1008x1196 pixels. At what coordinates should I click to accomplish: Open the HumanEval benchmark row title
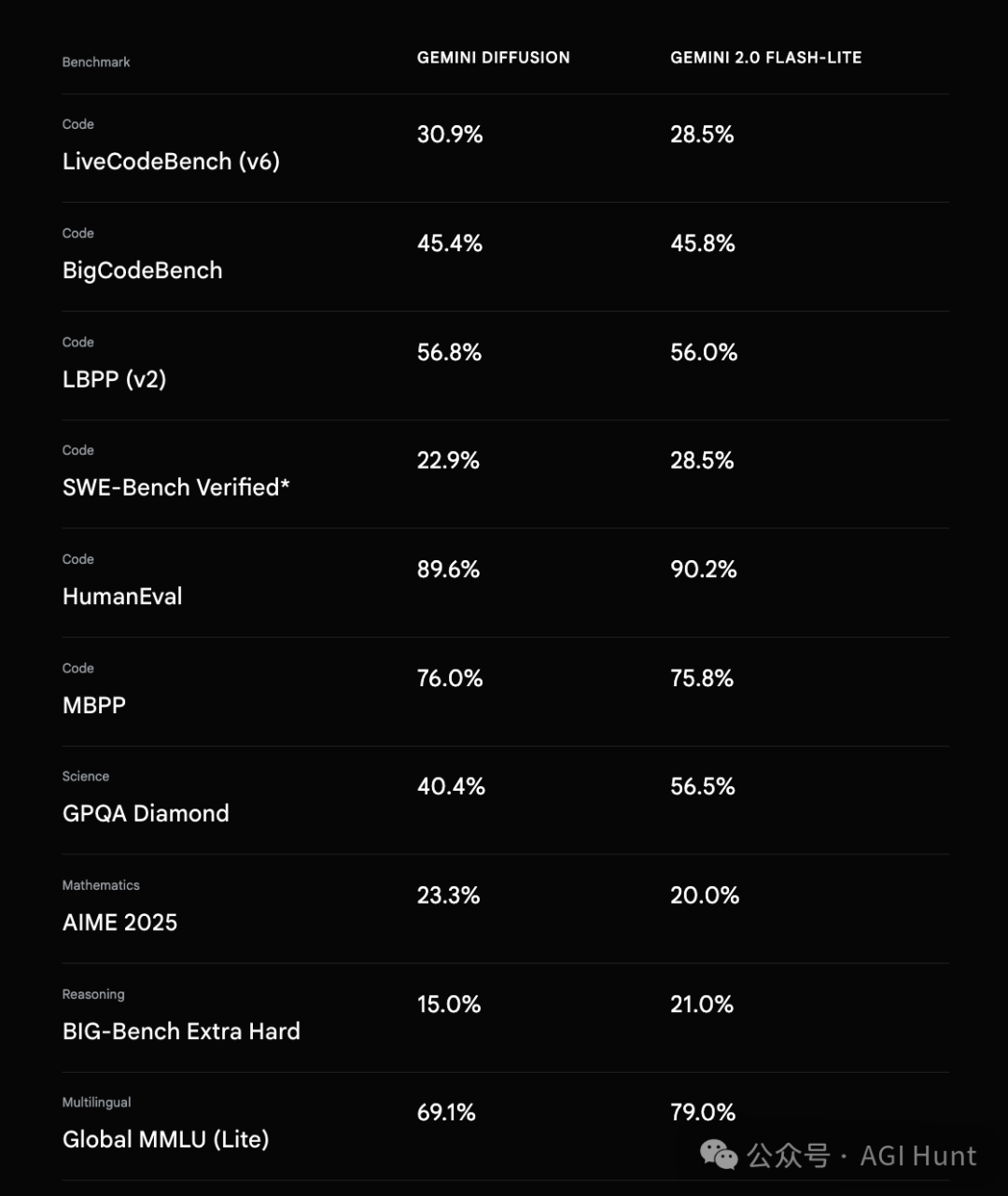122,597
